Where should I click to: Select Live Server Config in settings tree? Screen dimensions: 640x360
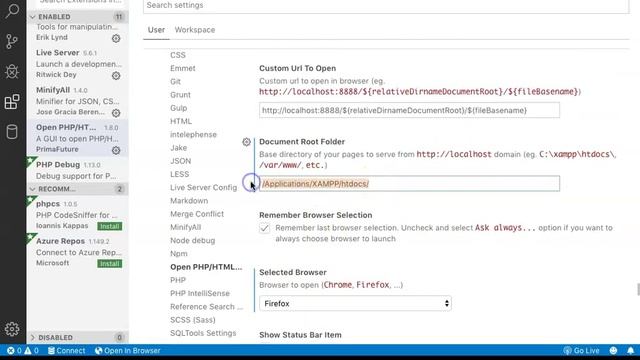tap(204, 187)
